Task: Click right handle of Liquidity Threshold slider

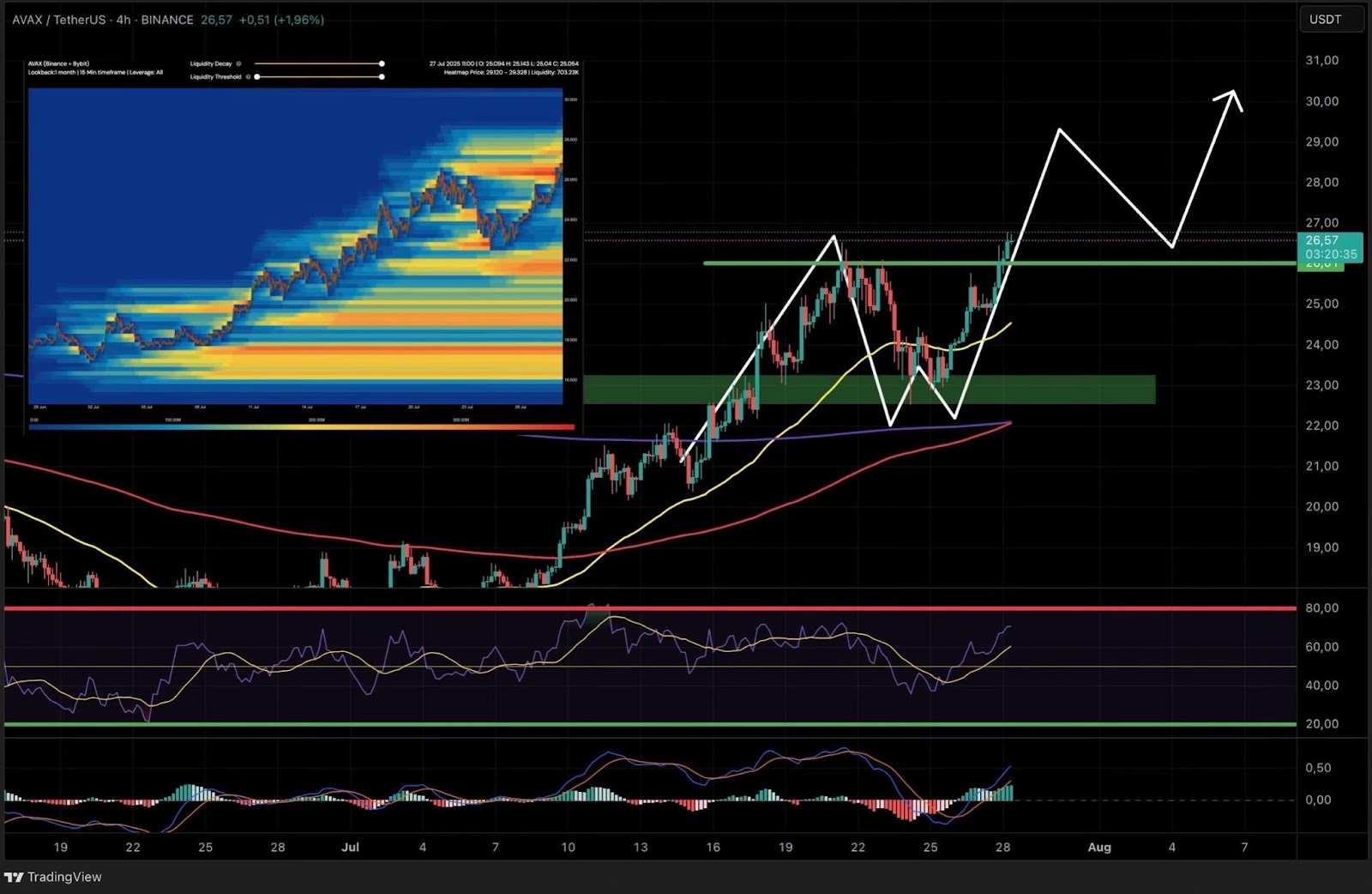Action: tap(382, 77)
